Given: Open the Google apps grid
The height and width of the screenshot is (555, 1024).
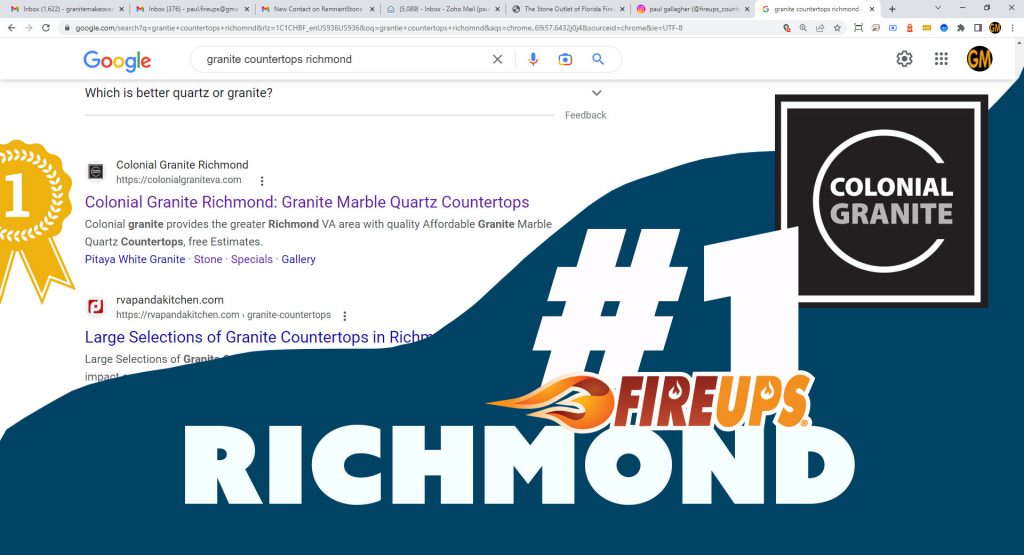Looking at the screenshot, I should [940, 59].
